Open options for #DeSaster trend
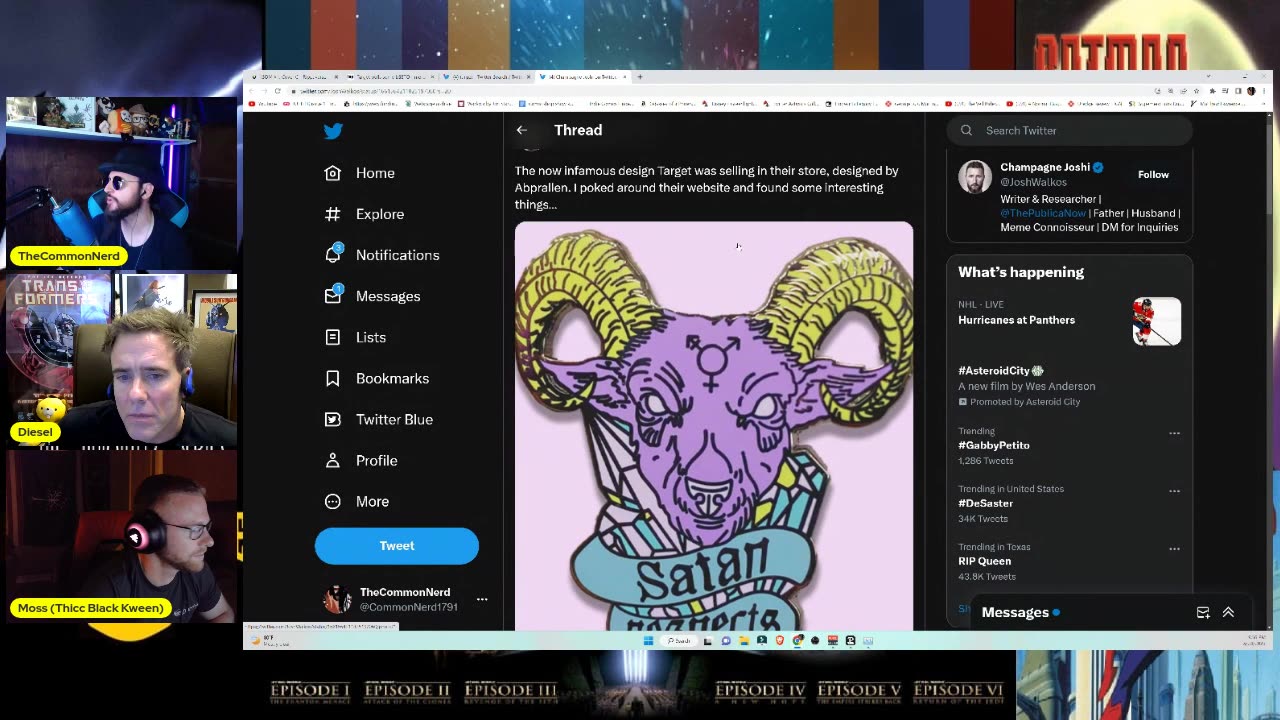 click(x=1174, y=491)
